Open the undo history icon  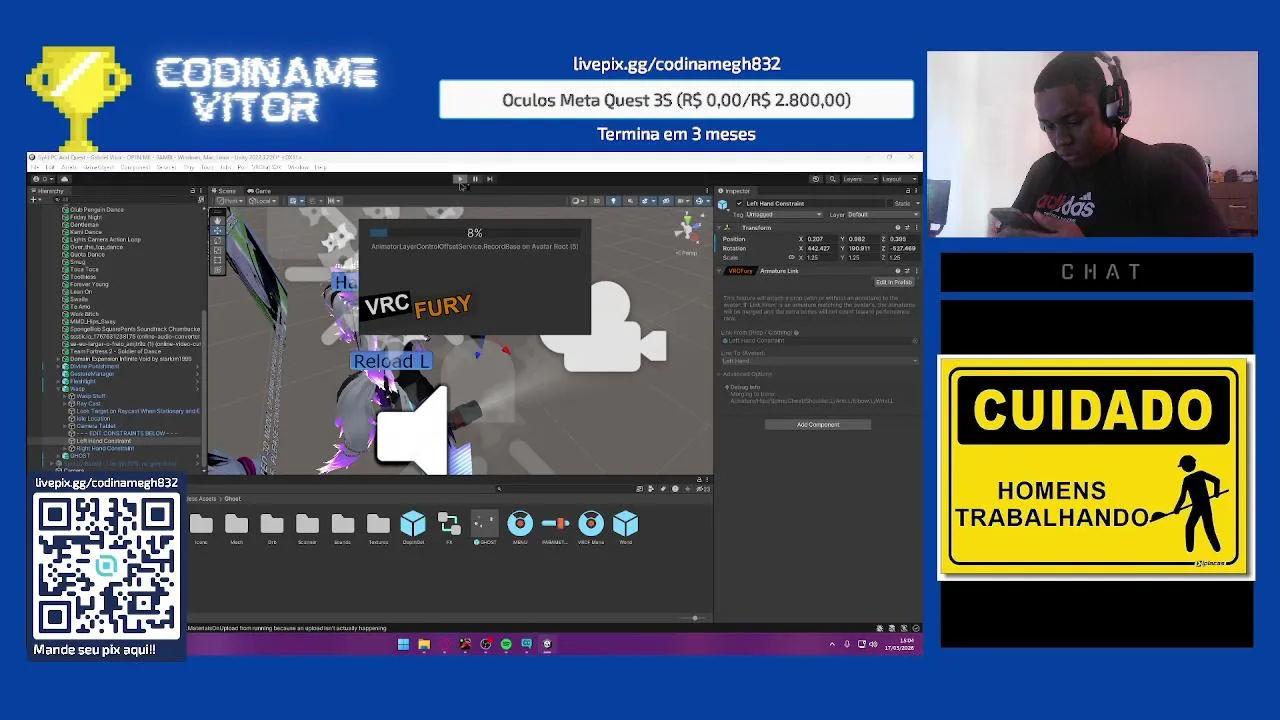816,179
